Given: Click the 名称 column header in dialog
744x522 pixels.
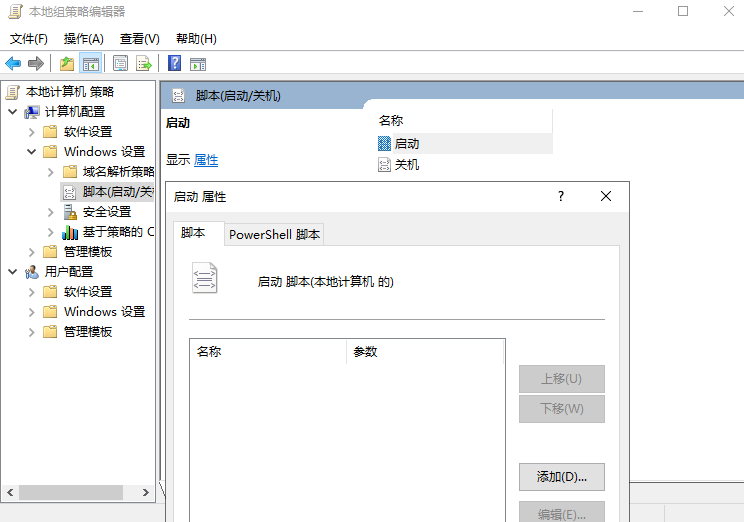Looking at the screenshot, I should [266, 352].
